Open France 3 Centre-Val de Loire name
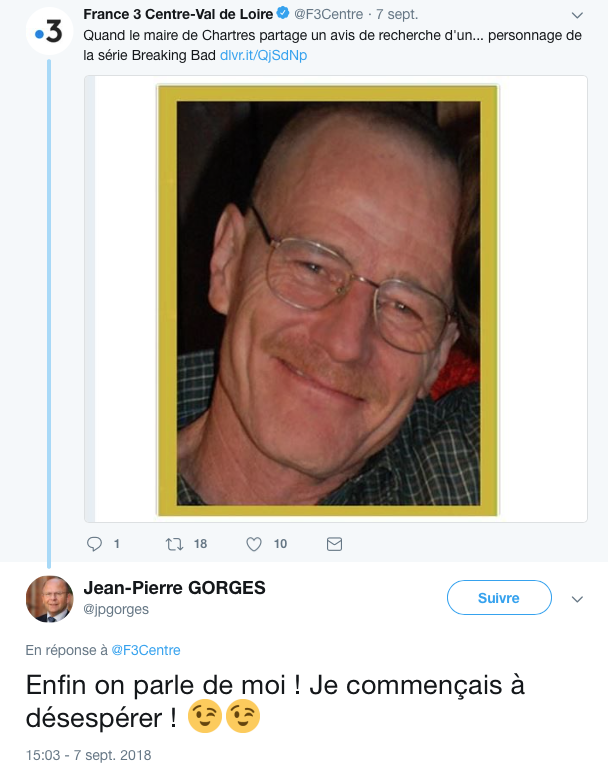 coord(178,14)
